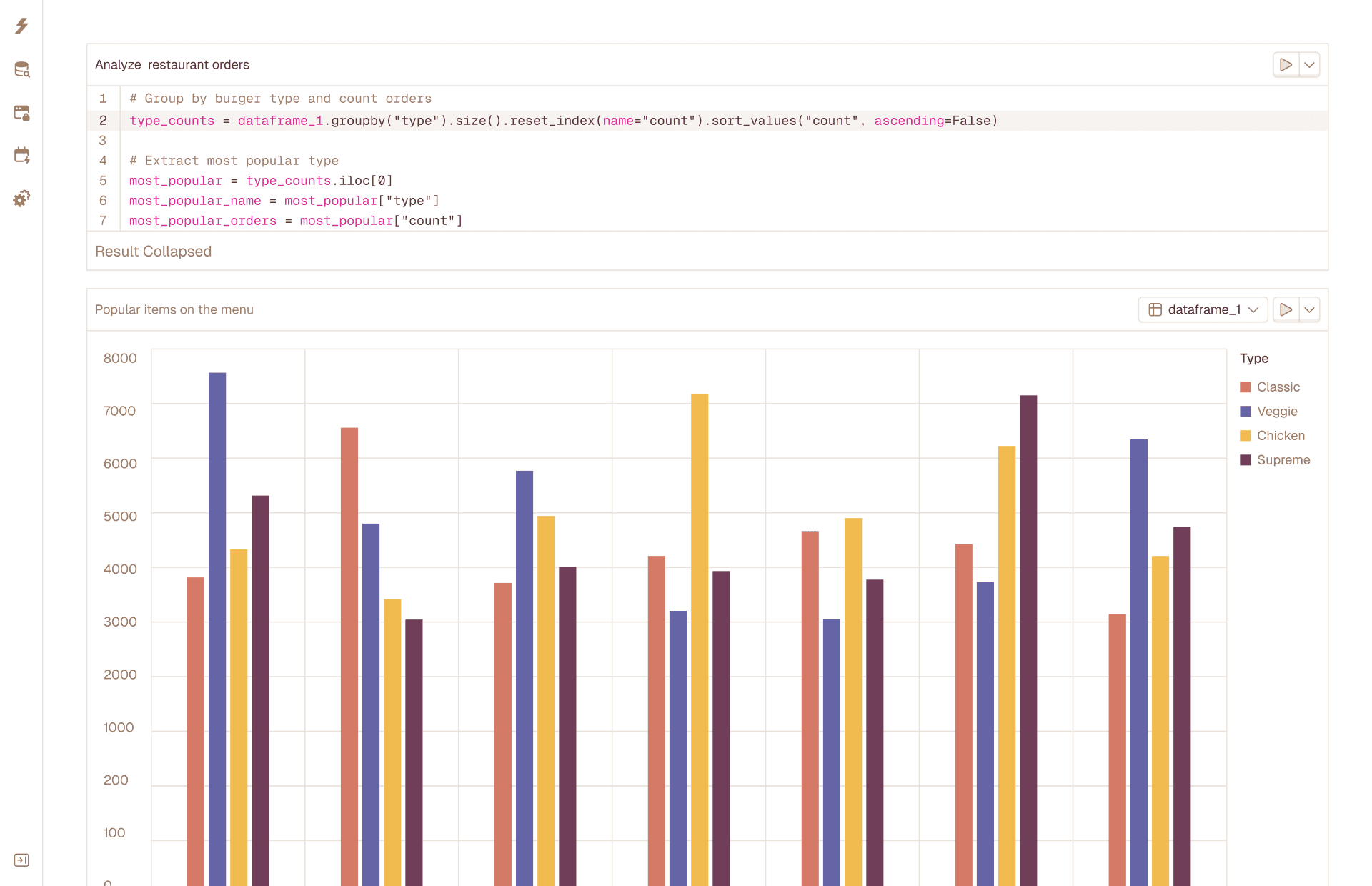Edit the Popular items on the menu title

click(x=174, y=309)
